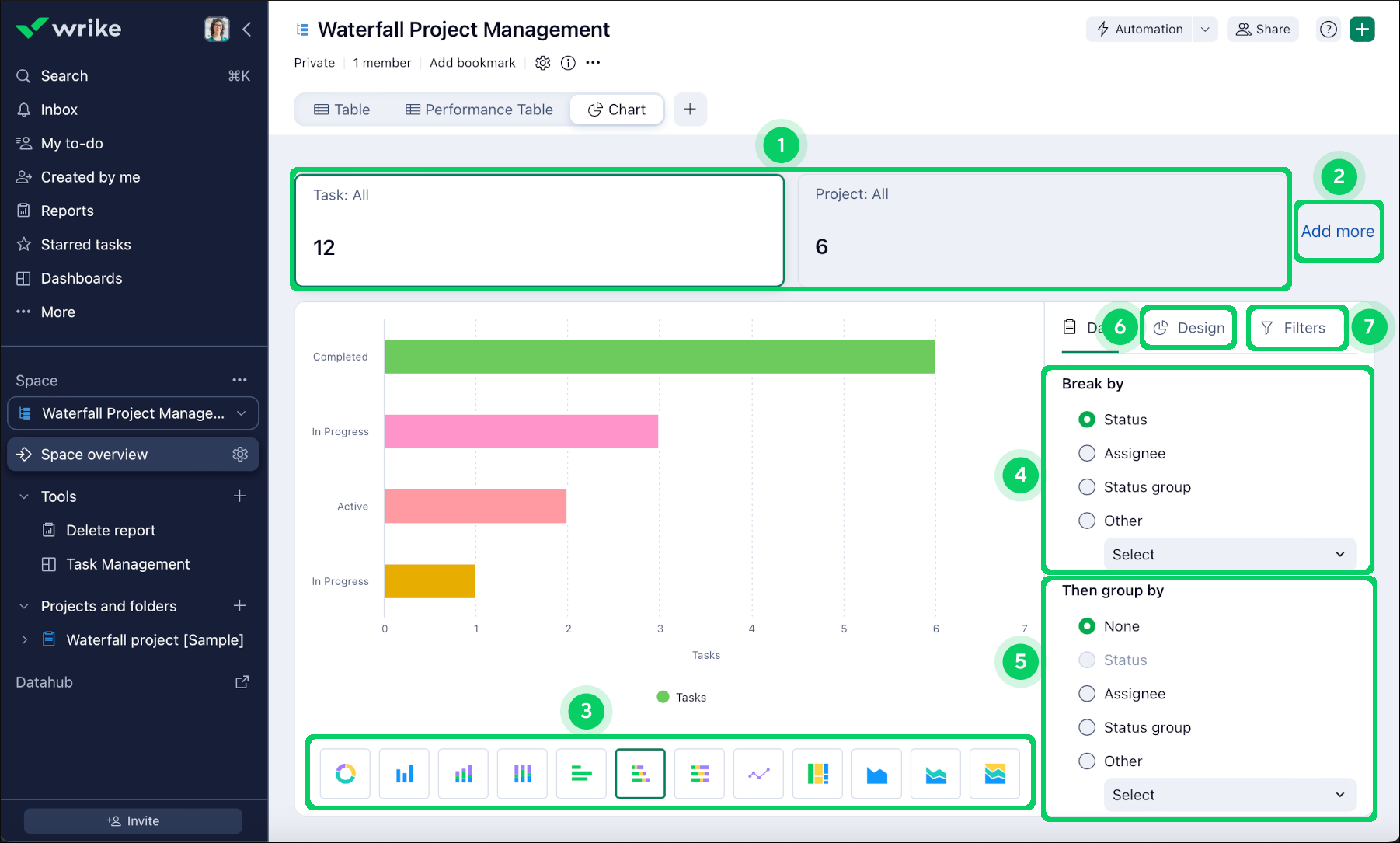Open the Then group by Select dropdown

1230,795
